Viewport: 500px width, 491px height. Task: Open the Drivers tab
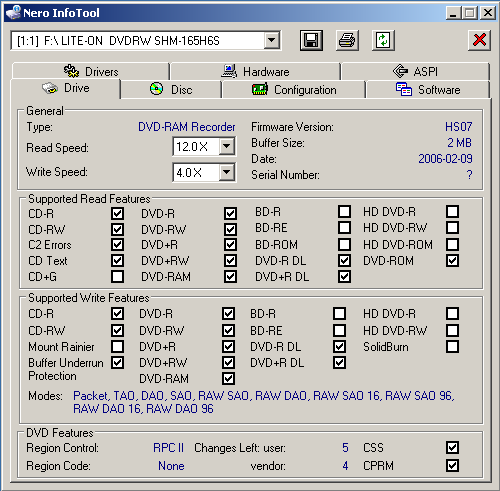click(91, 71)
